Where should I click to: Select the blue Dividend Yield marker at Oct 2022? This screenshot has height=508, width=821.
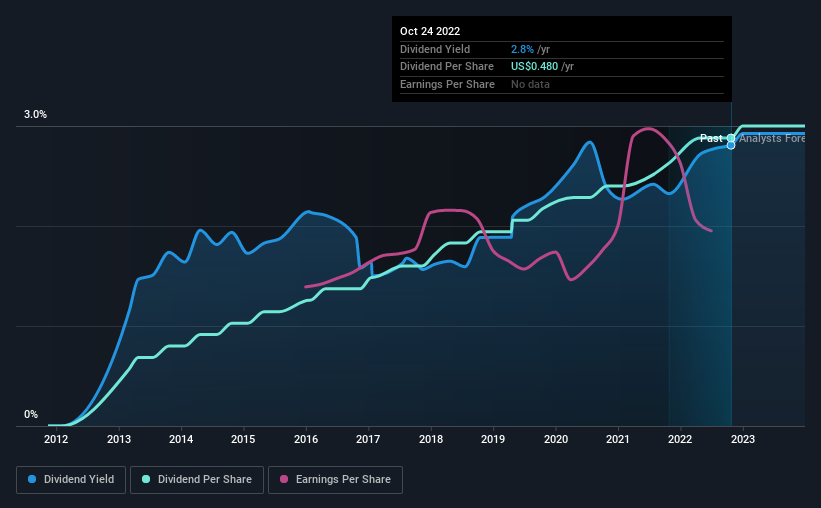(731, 145)
